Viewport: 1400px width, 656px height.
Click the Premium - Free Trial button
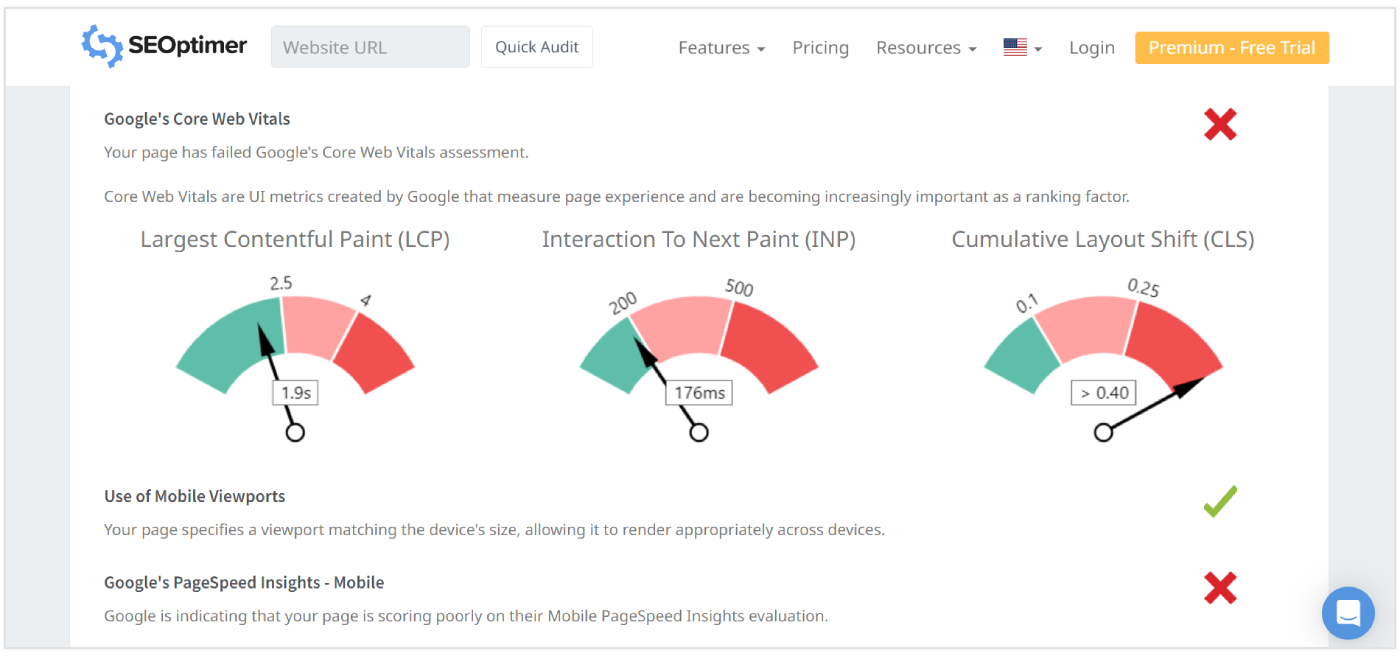tap(1231, 47)
